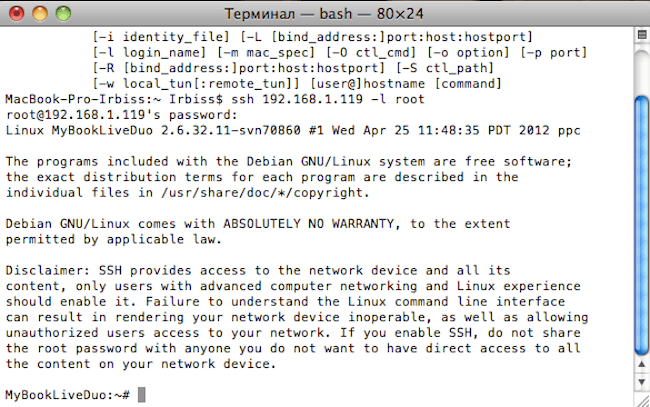This screenshot has height=407, width=650.
Task: Click the 'Disclaimer:' word
Action: pos(48,271)
